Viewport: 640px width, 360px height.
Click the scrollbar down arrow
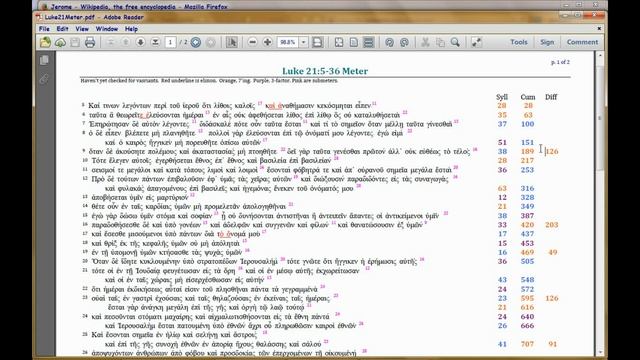(x=600, y=351)
